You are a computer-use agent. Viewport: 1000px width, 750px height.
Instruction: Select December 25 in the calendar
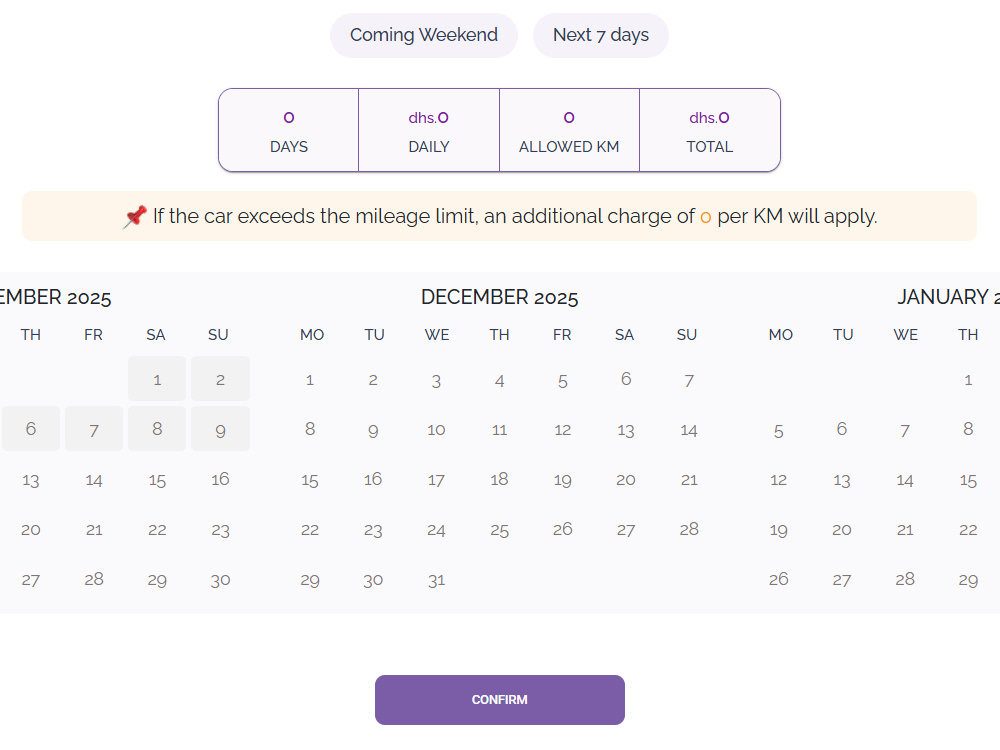[x=499, y=529]
